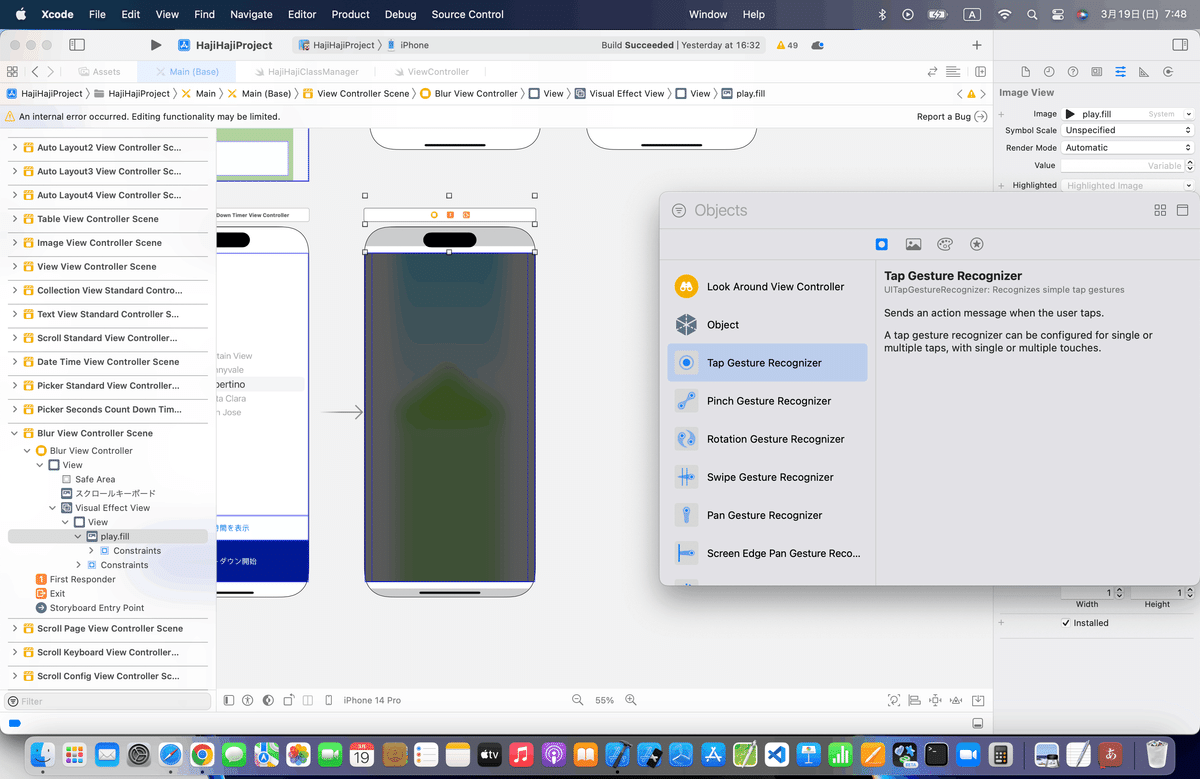
Task: Click the related items grid icon
Action: [x=12, y=72]
